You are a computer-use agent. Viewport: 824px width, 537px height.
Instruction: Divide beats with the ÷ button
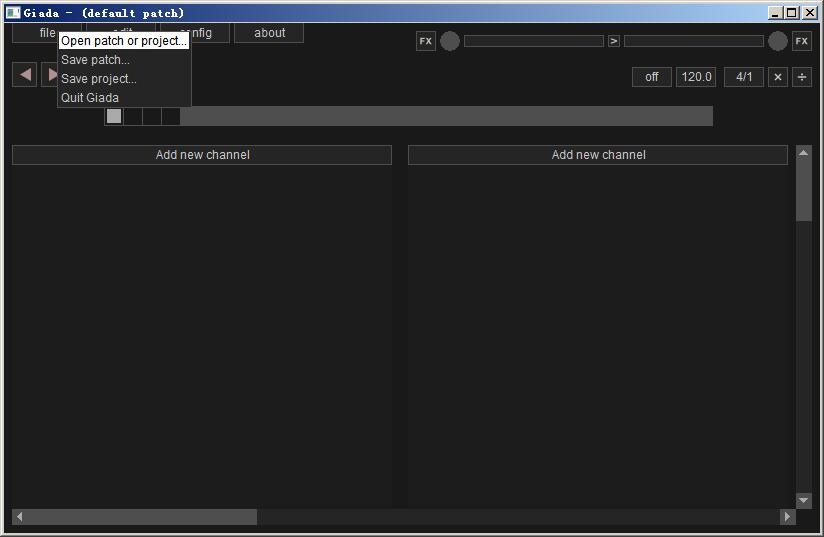(x=802, y=77)
